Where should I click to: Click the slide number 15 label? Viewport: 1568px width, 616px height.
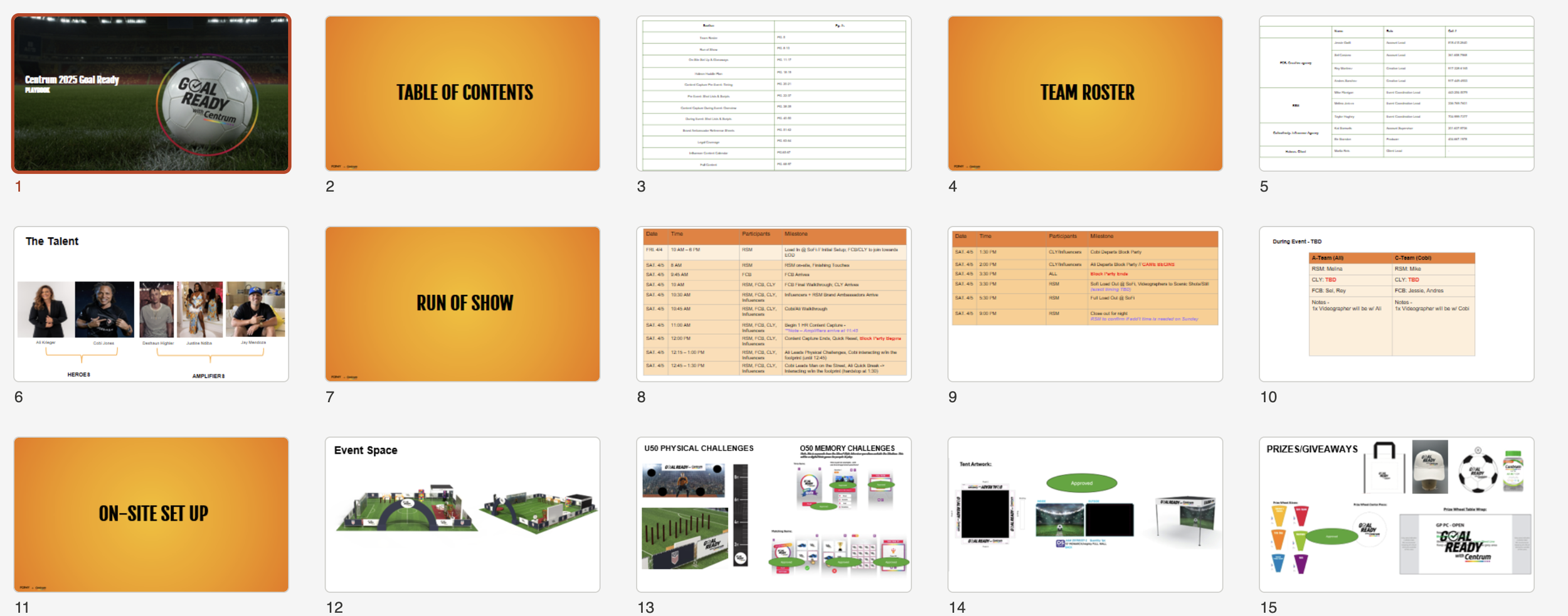pyautogui.click(x=1268, y=607)
